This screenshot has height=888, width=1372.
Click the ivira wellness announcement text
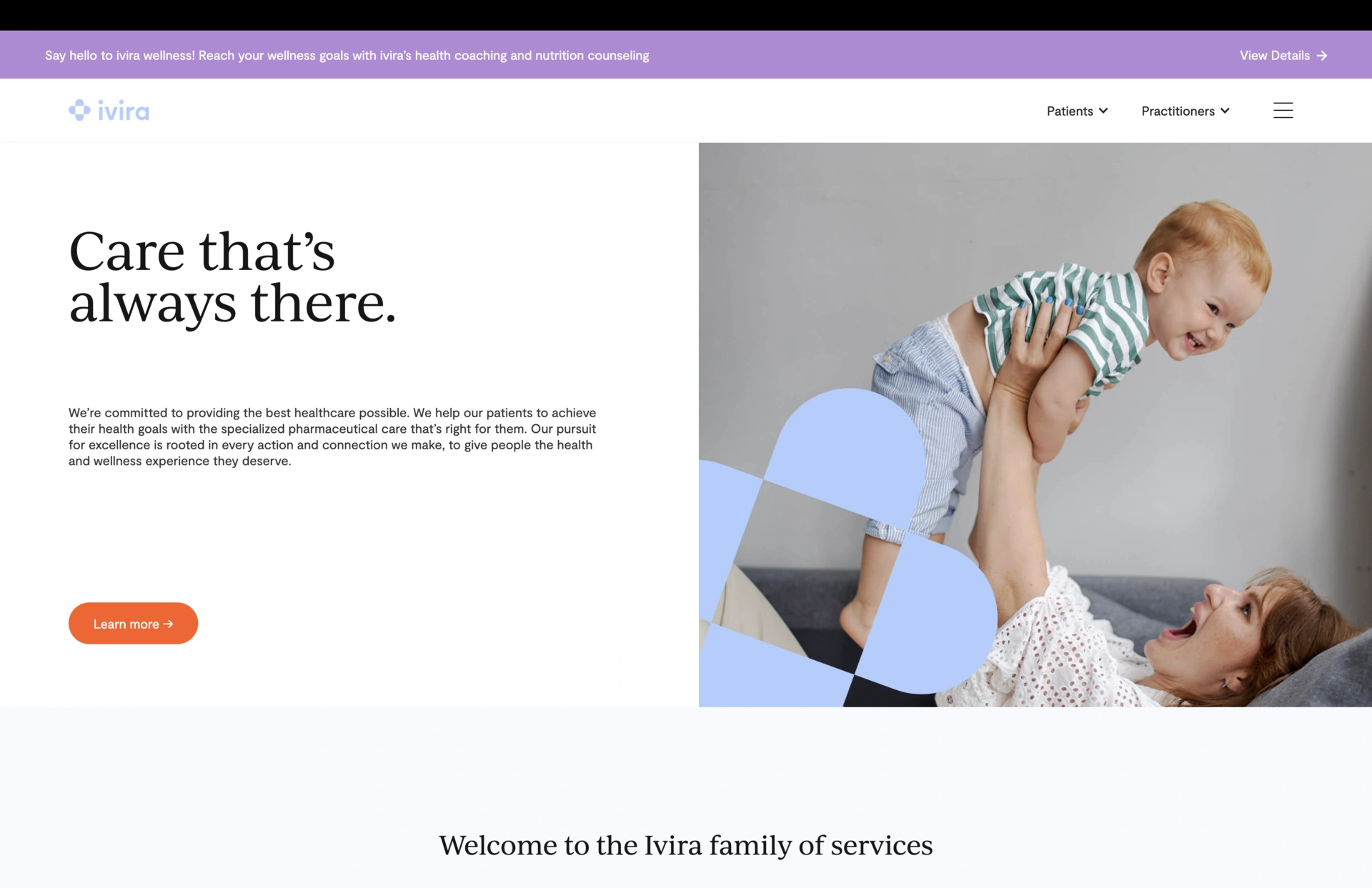[347, 56]
